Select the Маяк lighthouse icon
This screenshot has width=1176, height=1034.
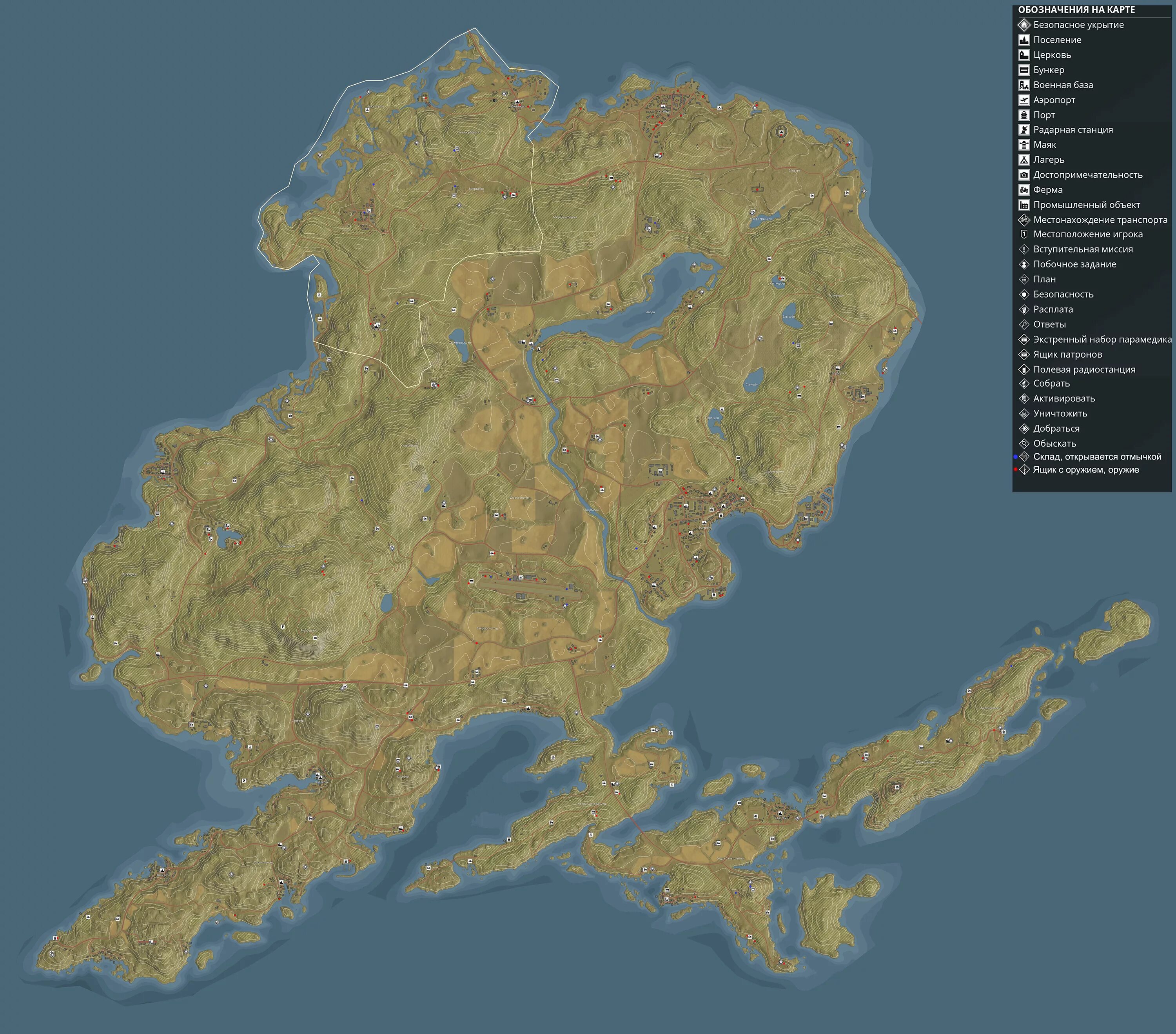point(1024,144)
